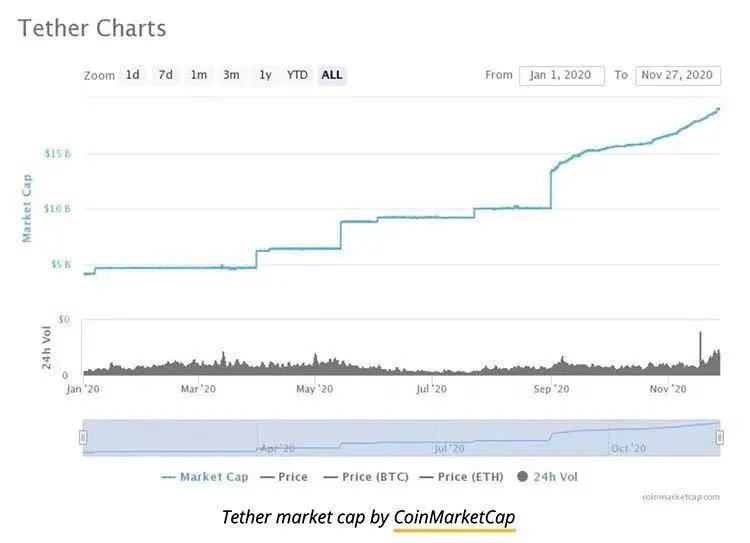Screen dimensions: 750x543
Task: Switch zoom to 1m range
Action: [x=199, y=75]
